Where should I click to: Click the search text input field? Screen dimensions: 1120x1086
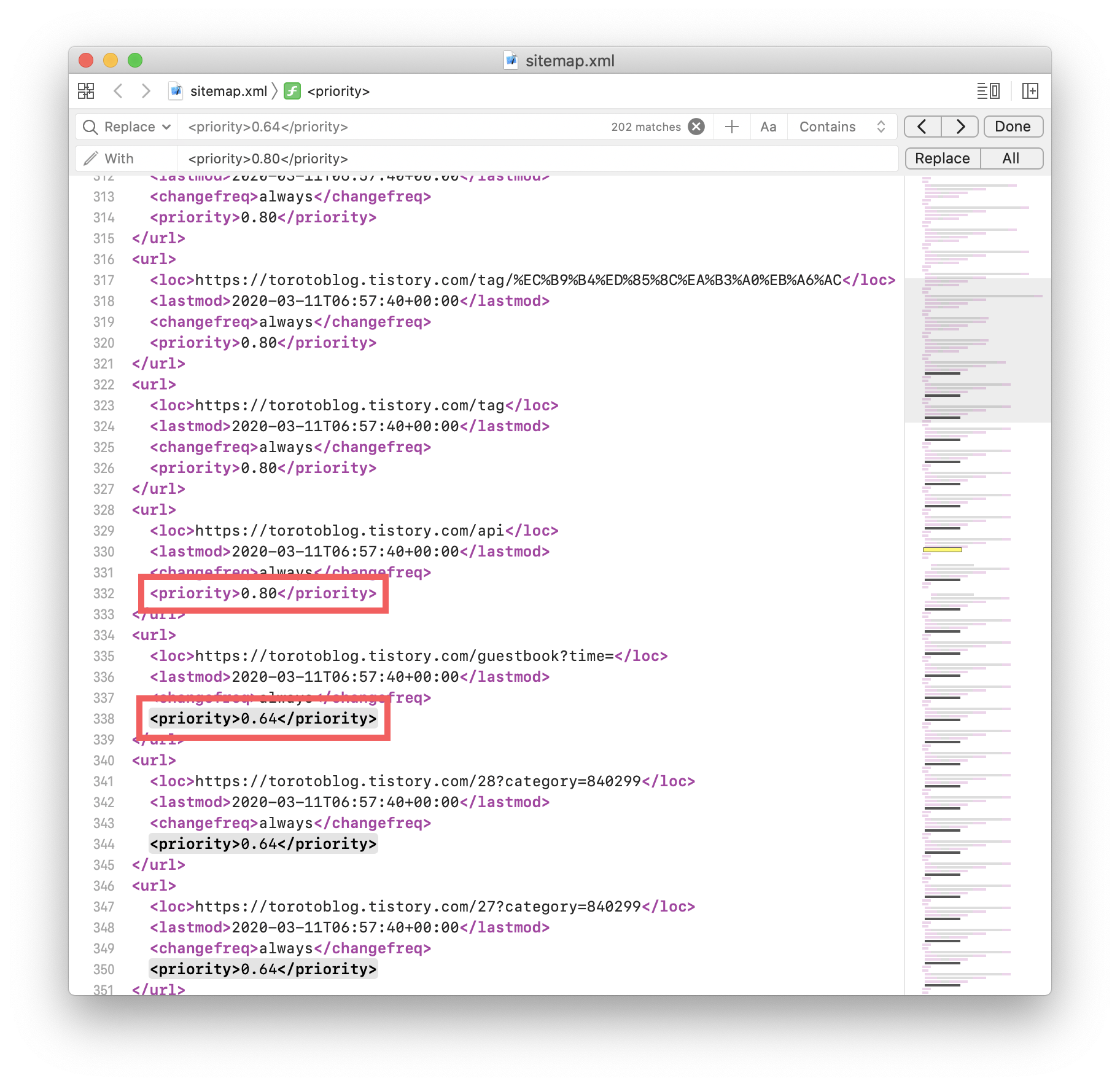(x=393, y=127)
